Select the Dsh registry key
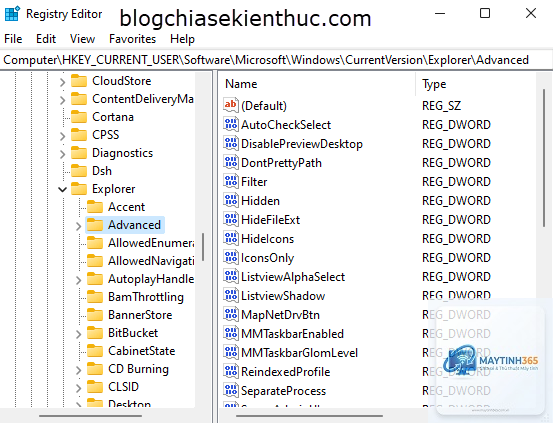 [x=102, y=171]
